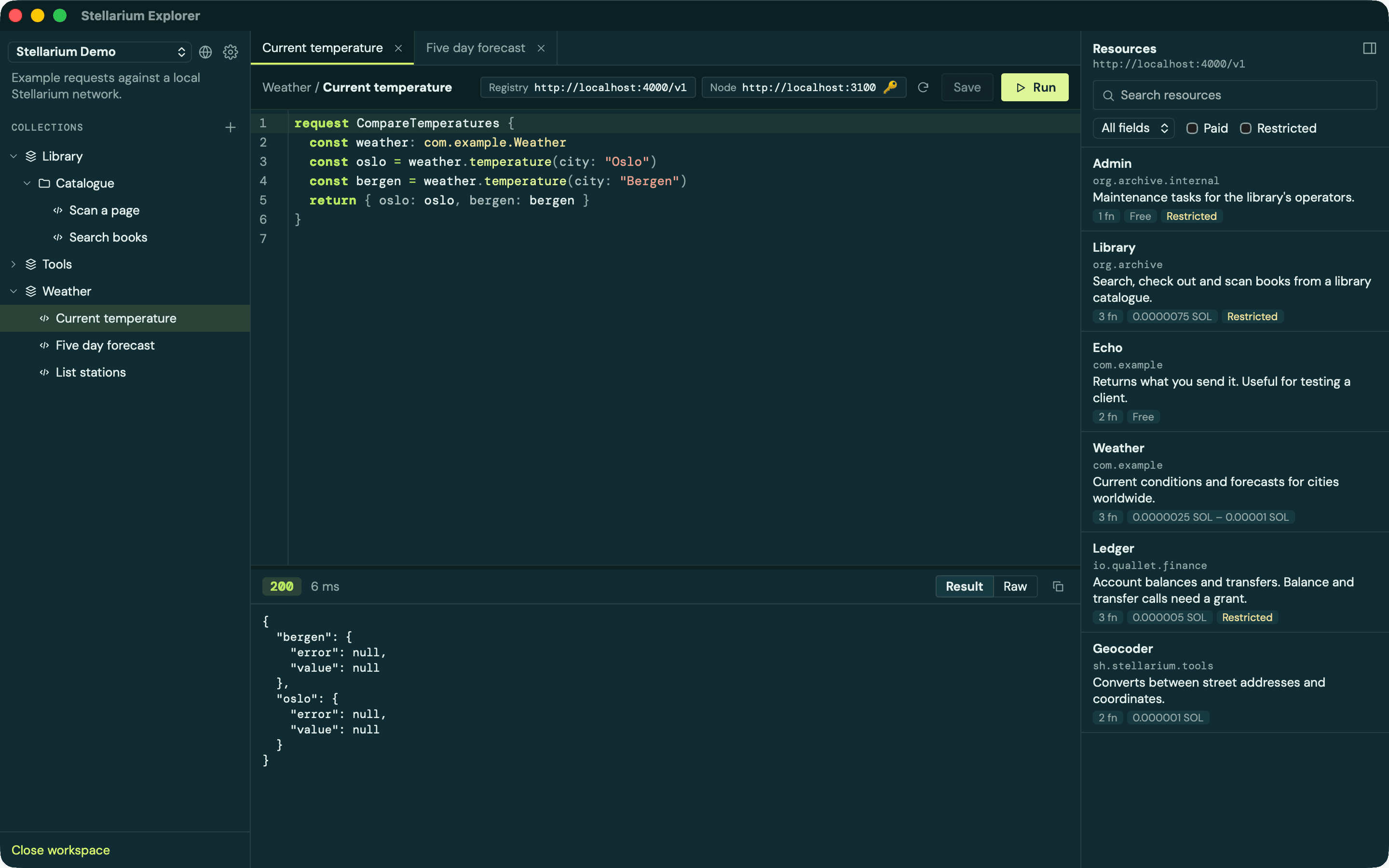1389x868 pixels.
Task: Refresh resources with the reload icon
Action: [x=923, y=87]
